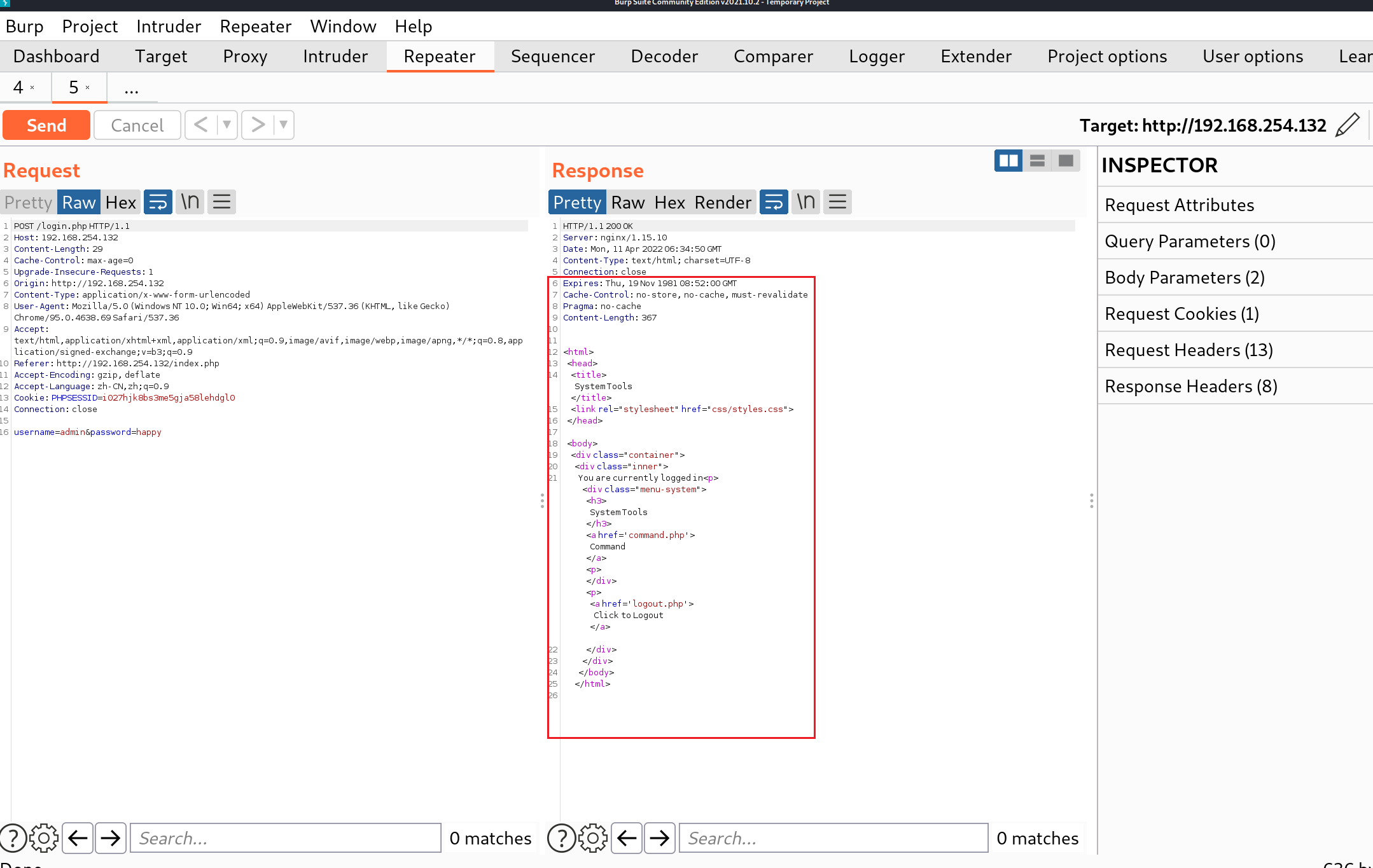Open the Intruder menu in menu bar
The image size is (1373, 868).
point(169,27)
